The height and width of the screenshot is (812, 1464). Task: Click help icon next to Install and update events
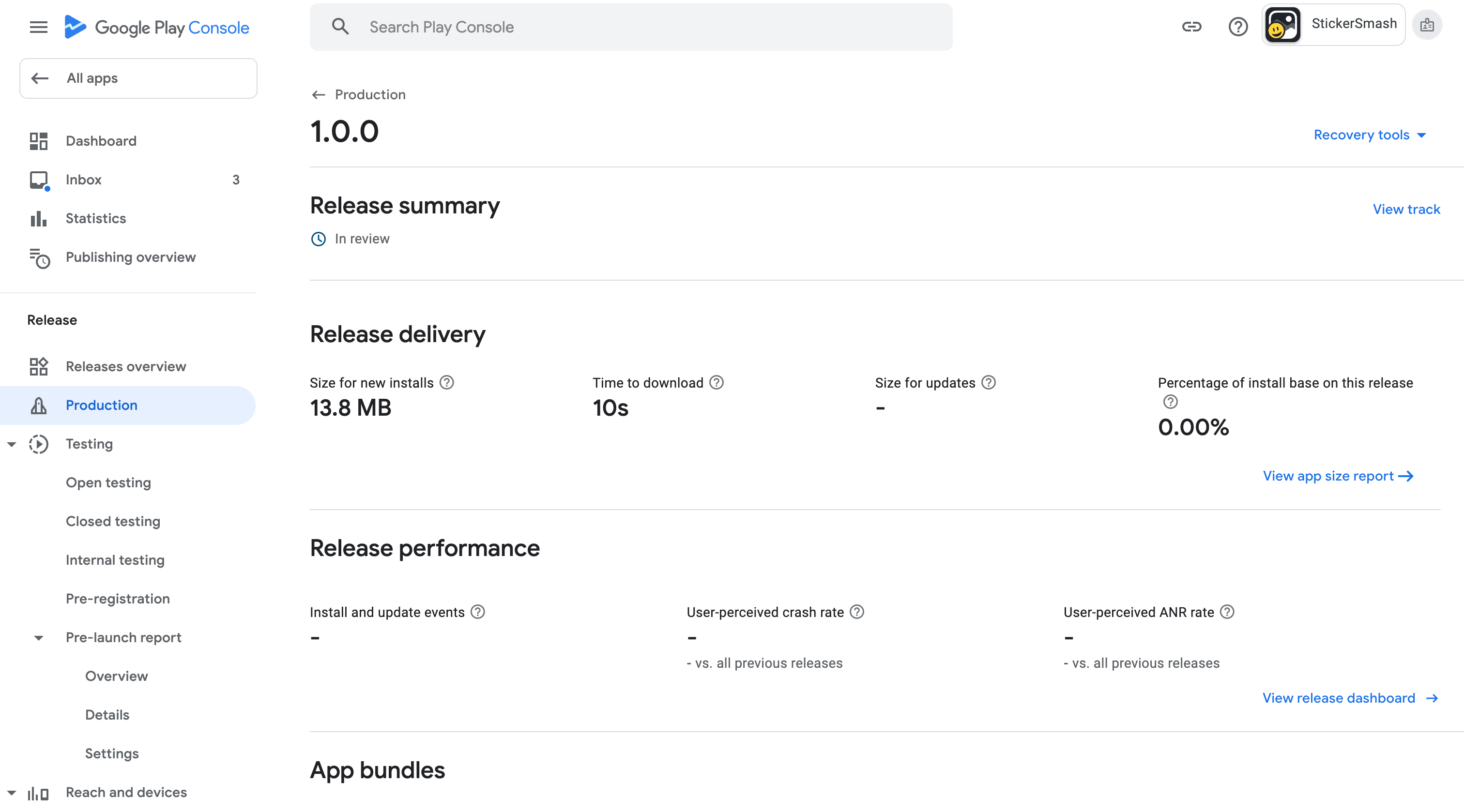tap(478, 612)
